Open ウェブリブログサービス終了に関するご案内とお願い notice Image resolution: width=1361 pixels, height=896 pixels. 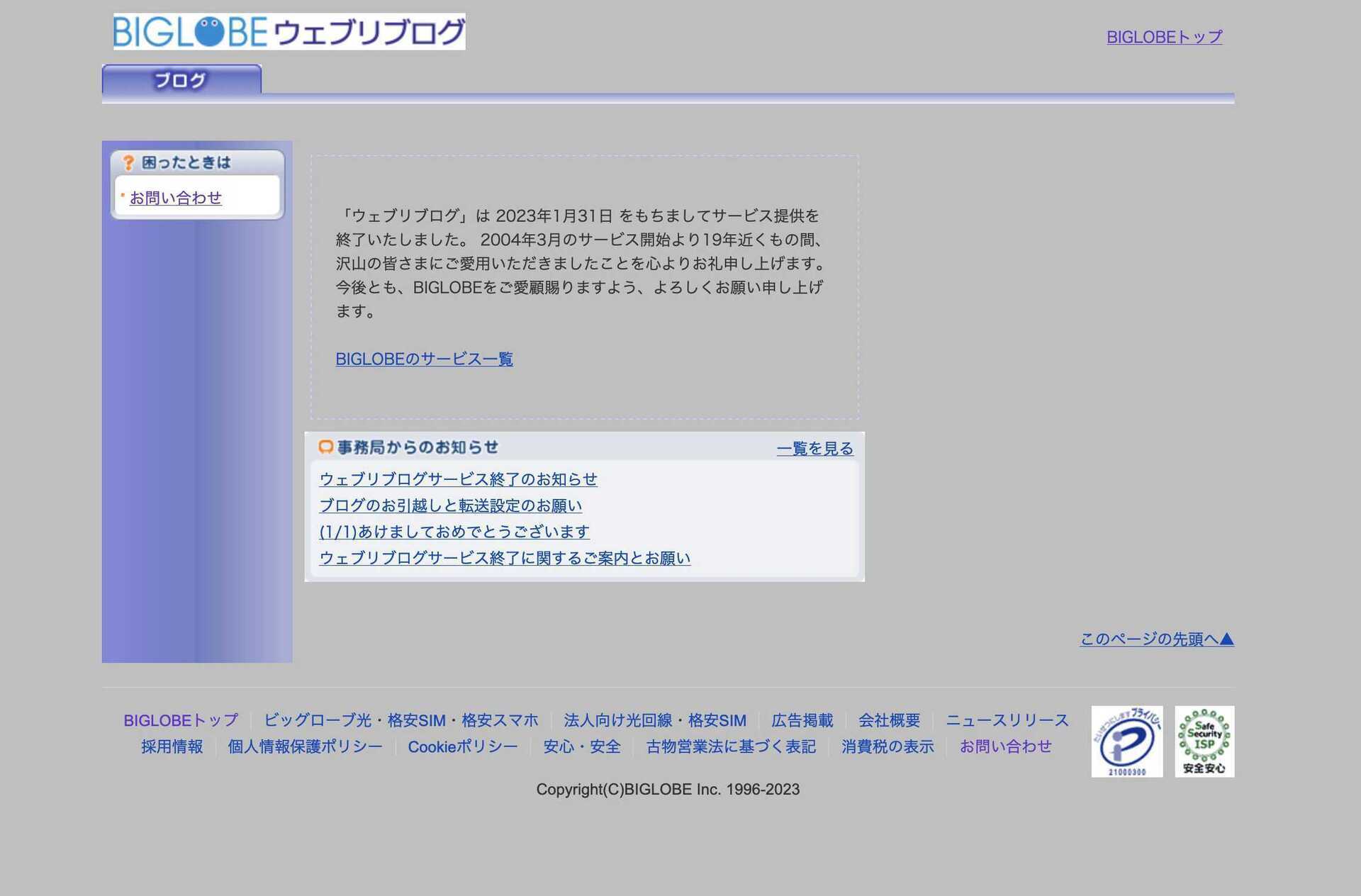(x=505, y=558)
